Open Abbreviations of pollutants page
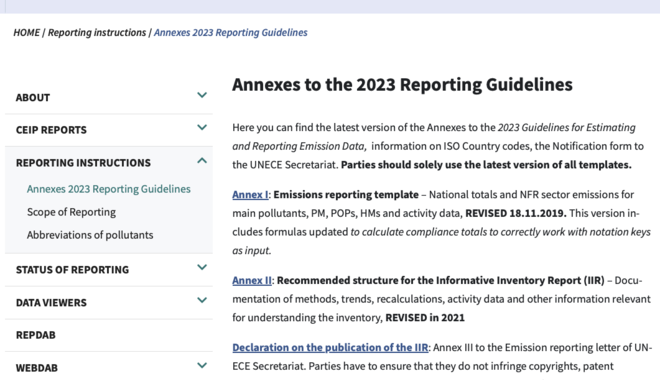660x380 pixels. tap(90, 235)
